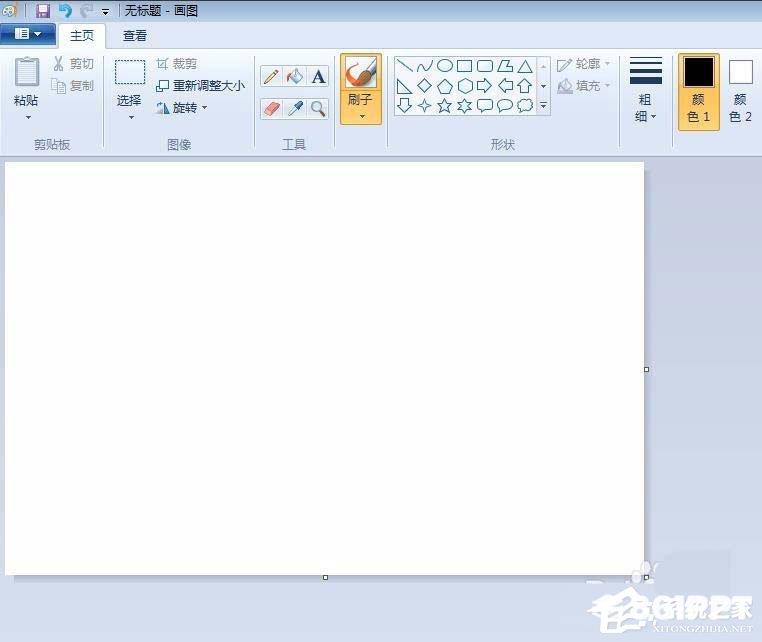Pick the Curve shape
The image size is (762, 642).
pos(425,66)
